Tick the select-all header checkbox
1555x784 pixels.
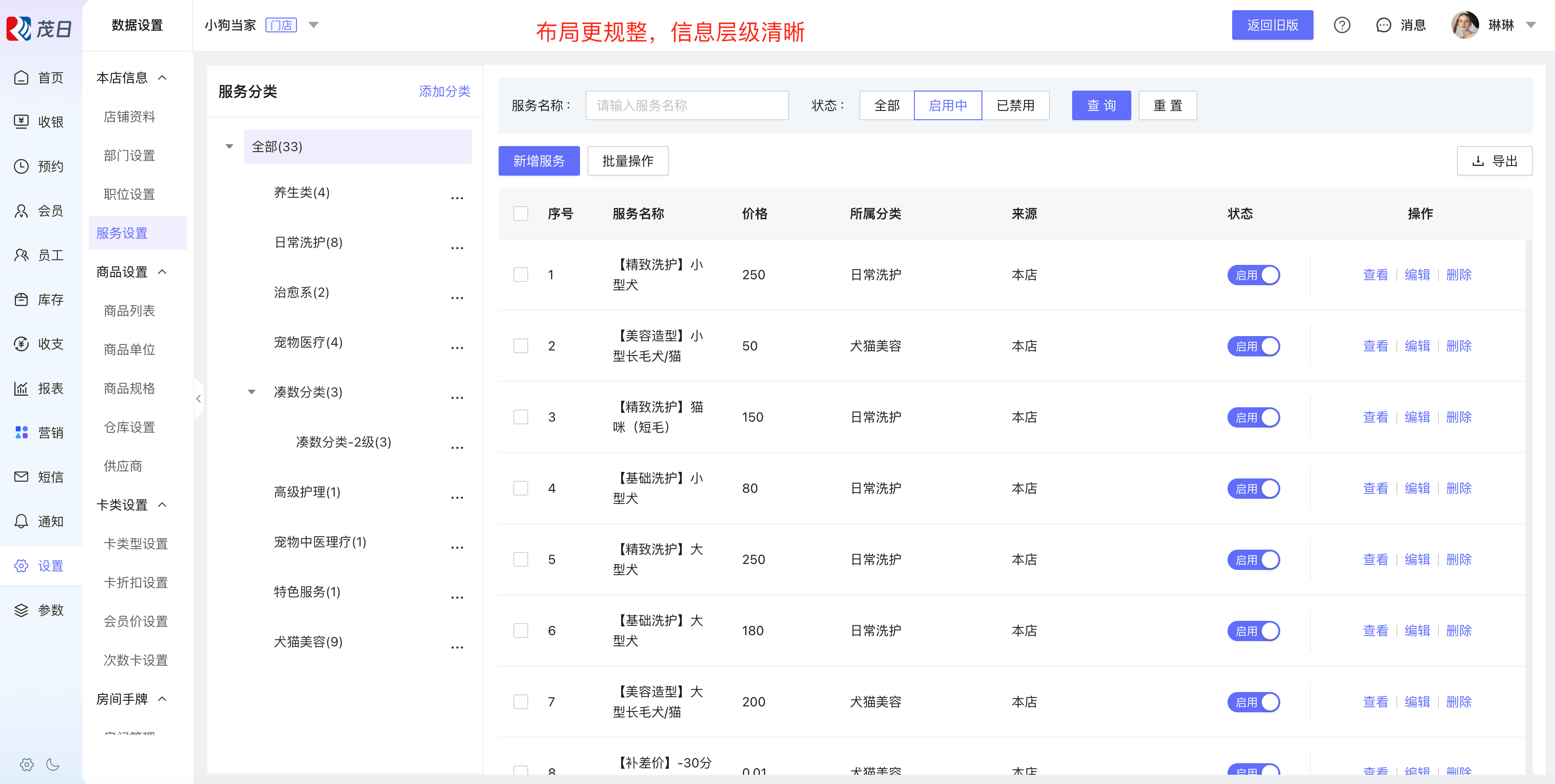pyautogui.click(x=520, y=214)
